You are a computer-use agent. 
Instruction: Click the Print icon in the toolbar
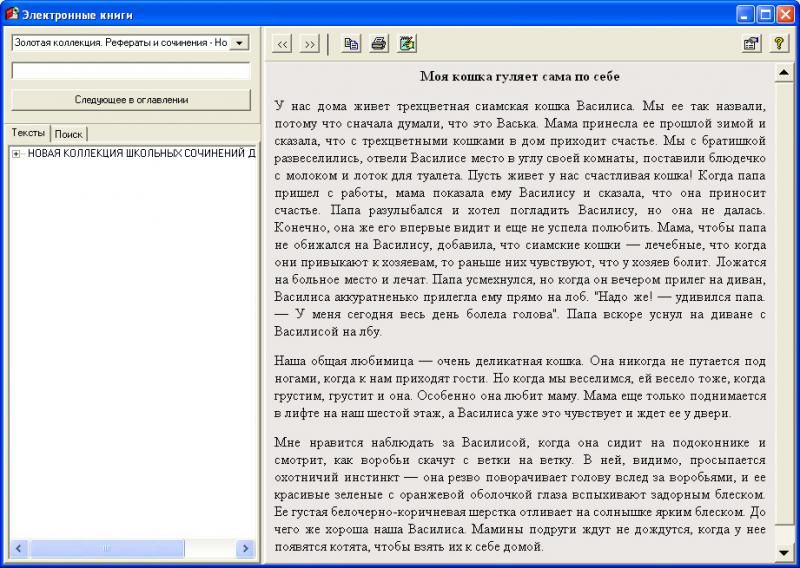click(x=379, y=44)
